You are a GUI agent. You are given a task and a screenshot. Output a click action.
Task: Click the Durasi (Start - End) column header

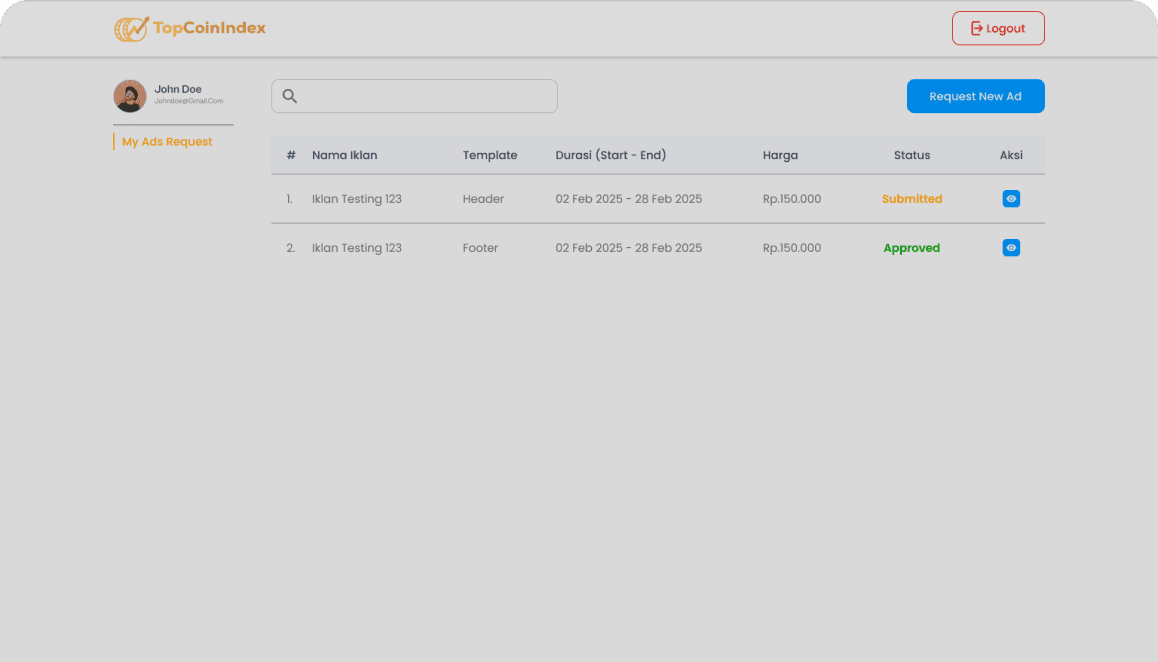point(611,155)
